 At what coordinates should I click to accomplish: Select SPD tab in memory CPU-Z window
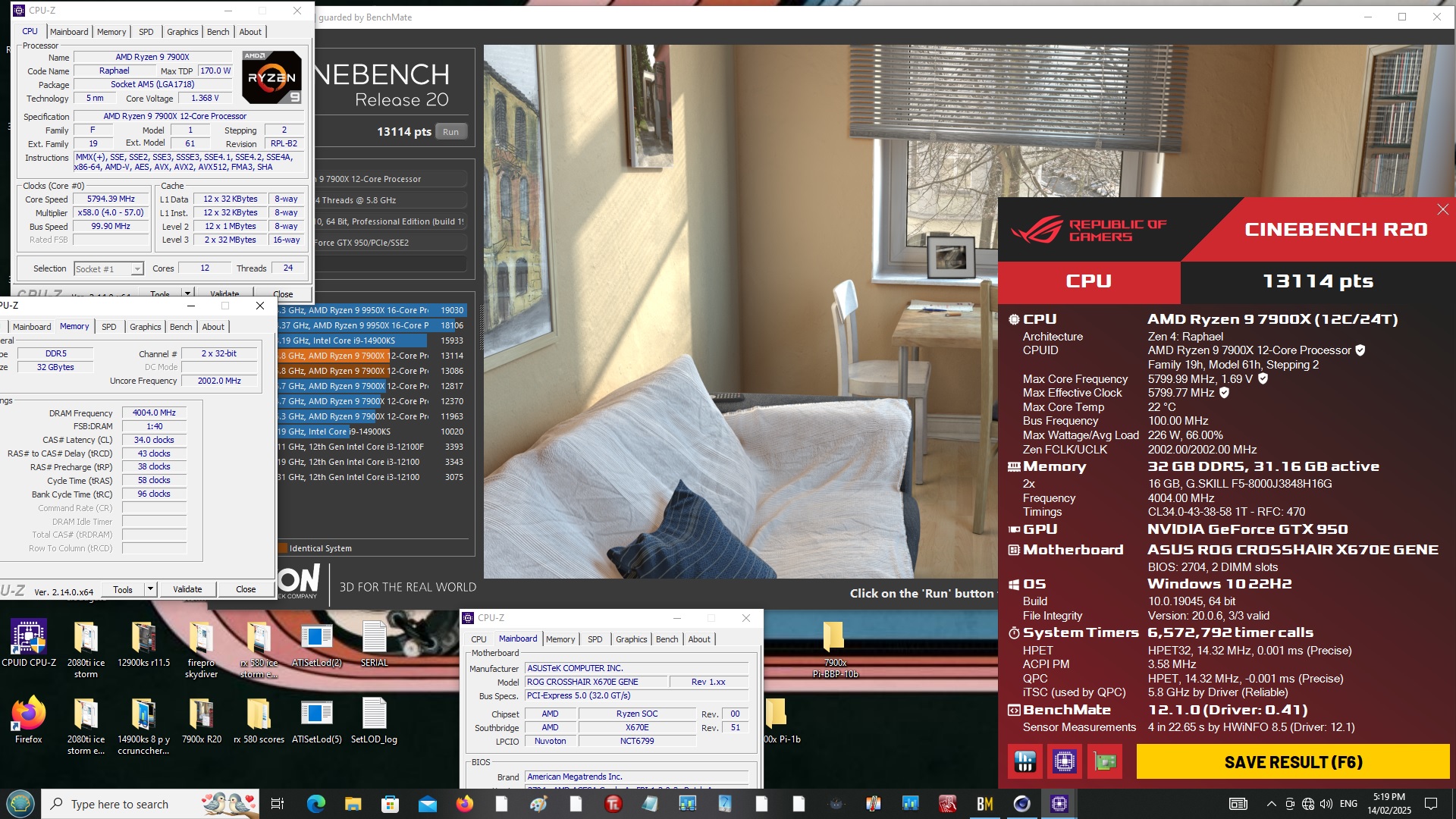109,327
